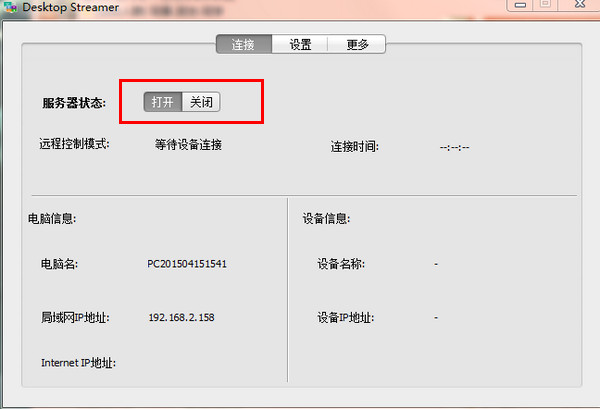Click the 设备信息 heading
The image size is (600, 409).
[326, 218]
